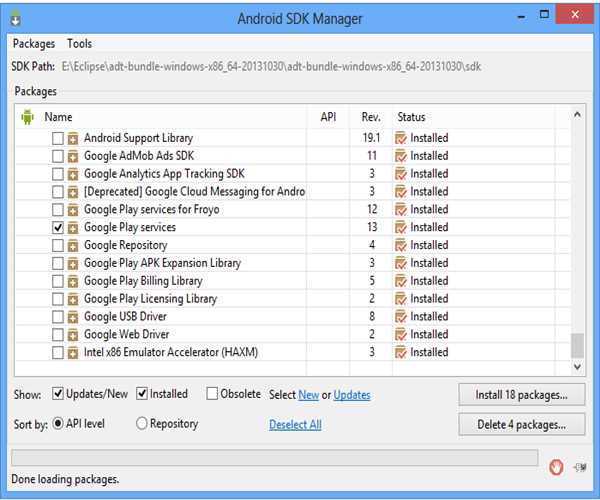Sort packages by Repository

141,423
